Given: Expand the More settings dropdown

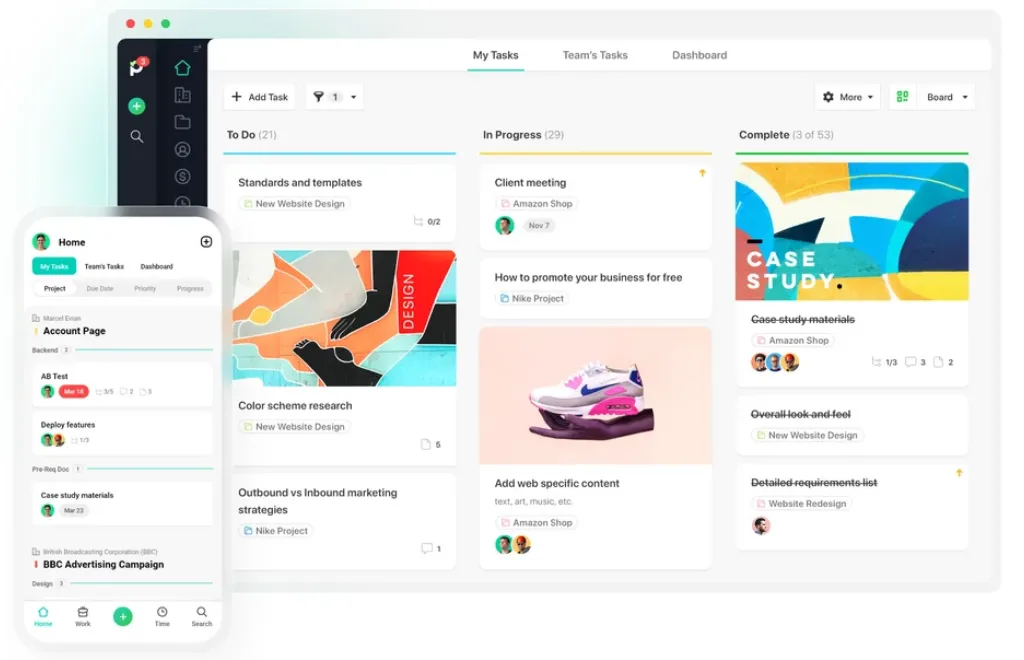Looking at the screenshot, I should 847,97.
